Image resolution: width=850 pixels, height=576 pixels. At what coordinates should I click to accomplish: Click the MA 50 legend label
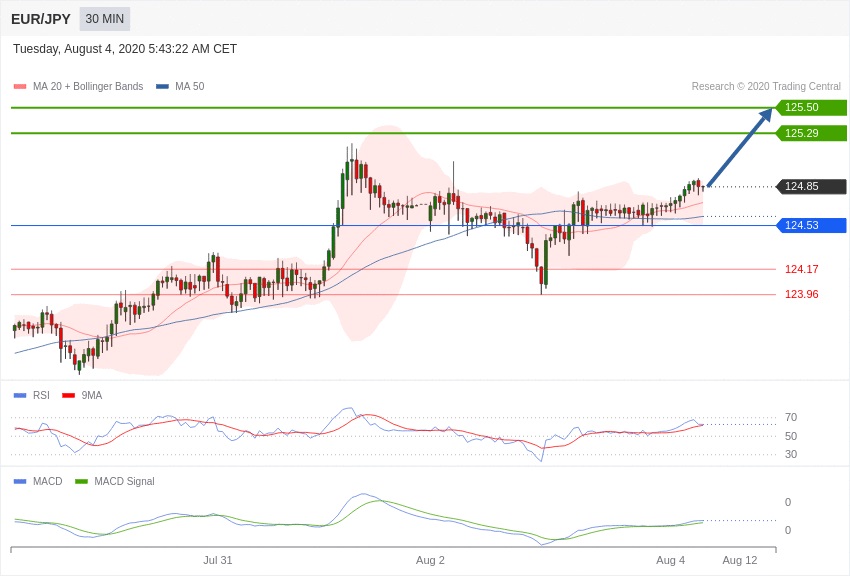pyautogui.click(x=189, y=86)
